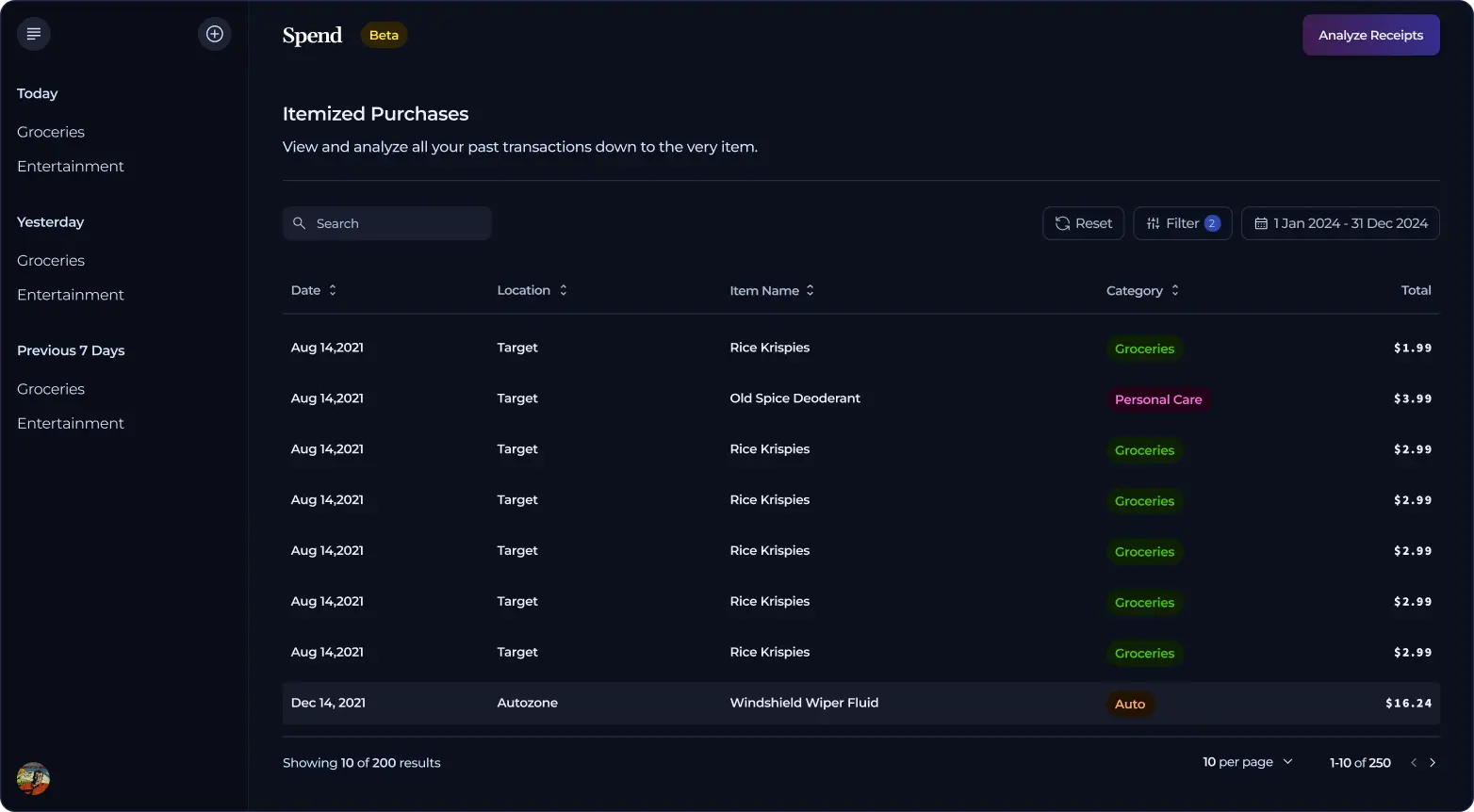1474x812 pixels.
Task: Sort by Location column arrows
Action: pos(563,290)
